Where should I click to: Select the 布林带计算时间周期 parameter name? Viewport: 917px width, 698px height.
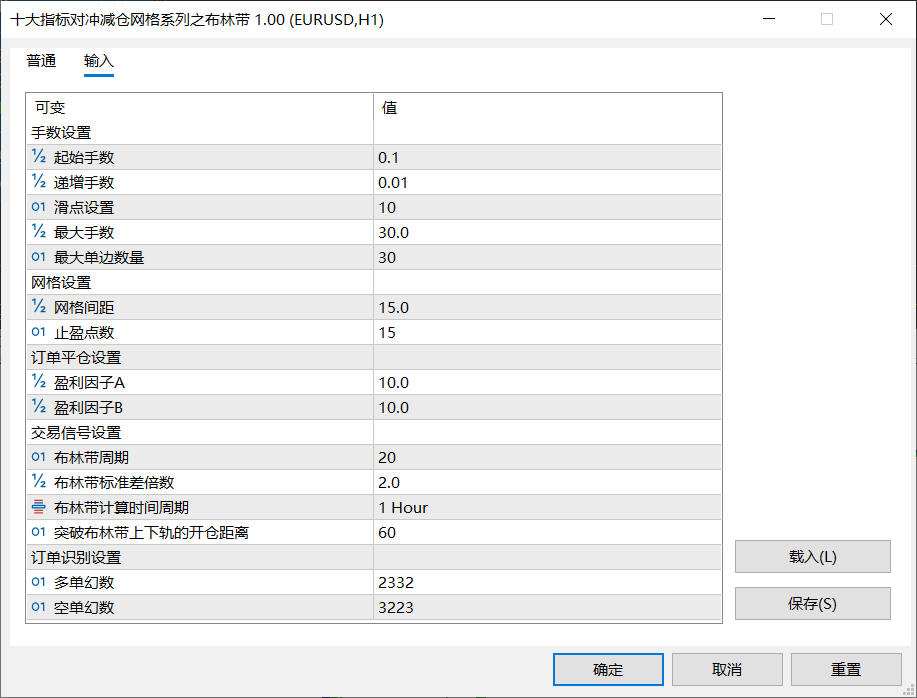click(x=121, y=507)
